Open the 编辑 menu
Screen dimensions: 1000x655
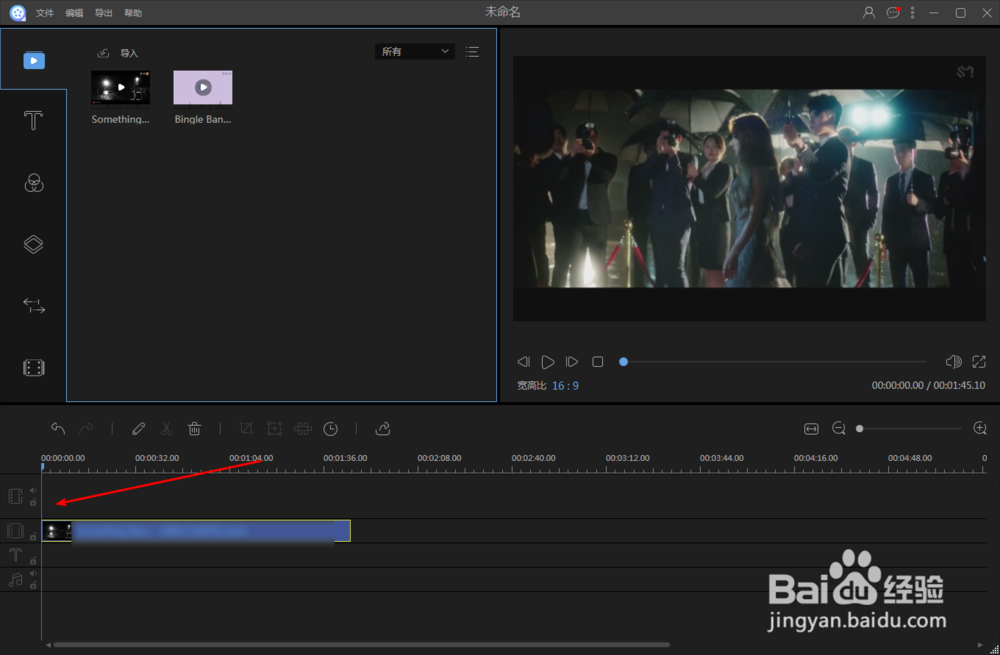[x=74, y=13]
